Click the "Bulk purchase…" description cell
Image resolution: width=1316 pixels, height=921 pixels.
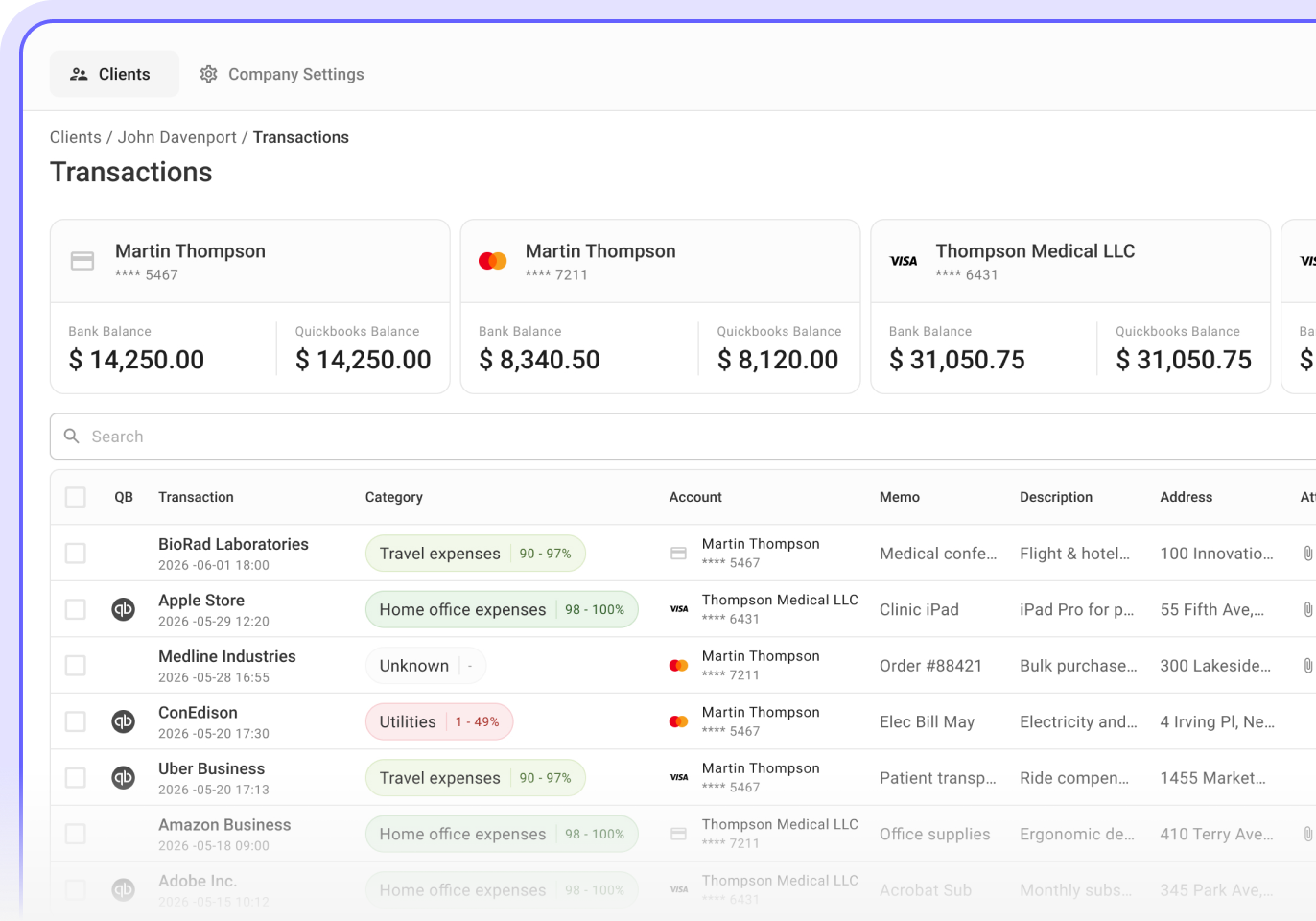(1078, 666)
